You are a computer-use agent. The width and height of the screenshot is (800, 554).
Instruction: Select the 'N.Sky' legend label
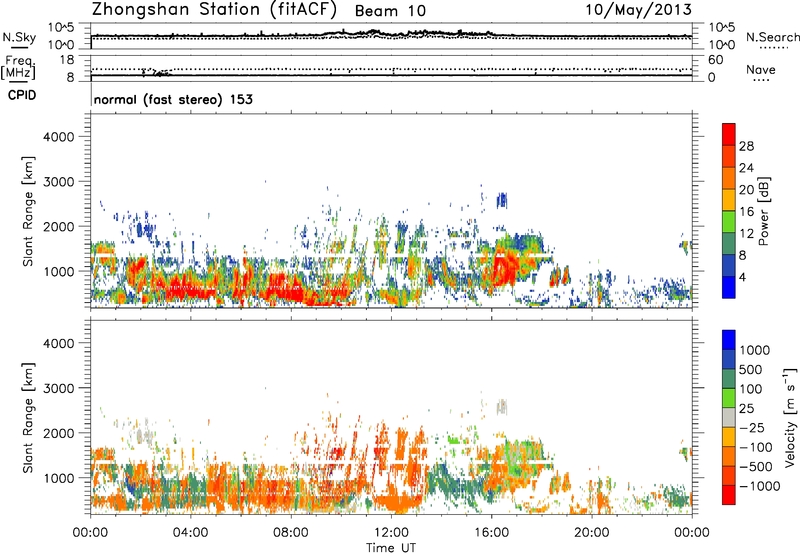(19, 37)
